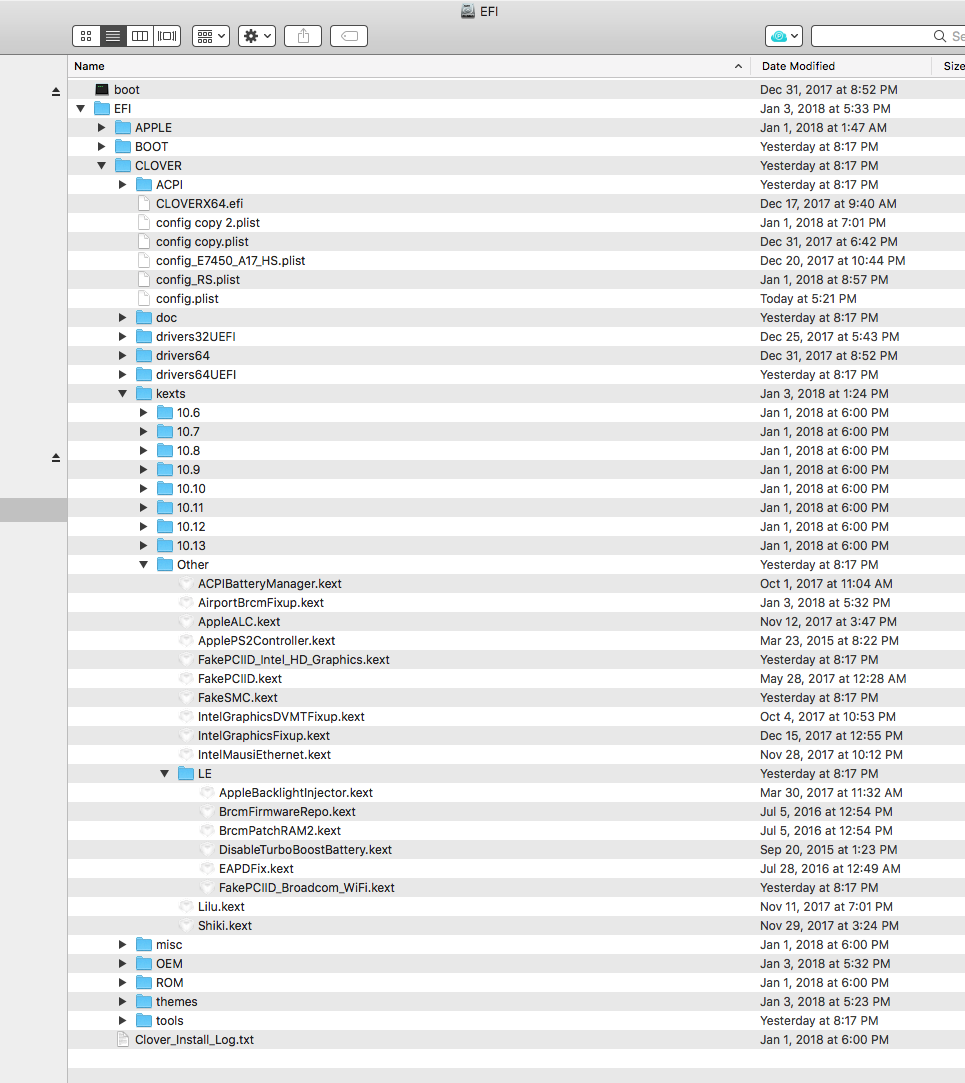
Task: Switch to Cover Flow view
Action: pos(167,36)
